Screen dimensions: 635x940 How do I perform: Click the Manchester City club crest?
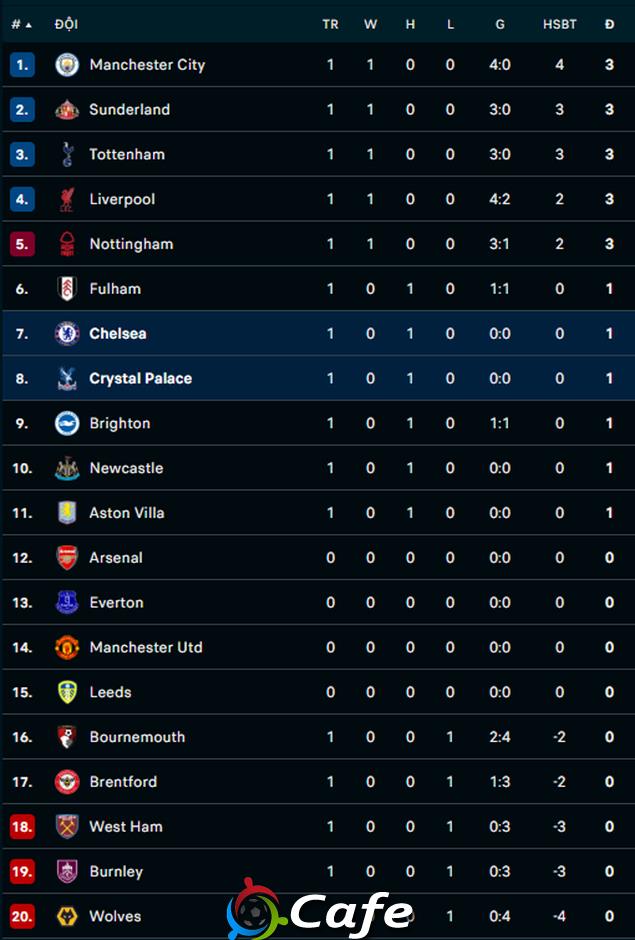click(67, 65)
